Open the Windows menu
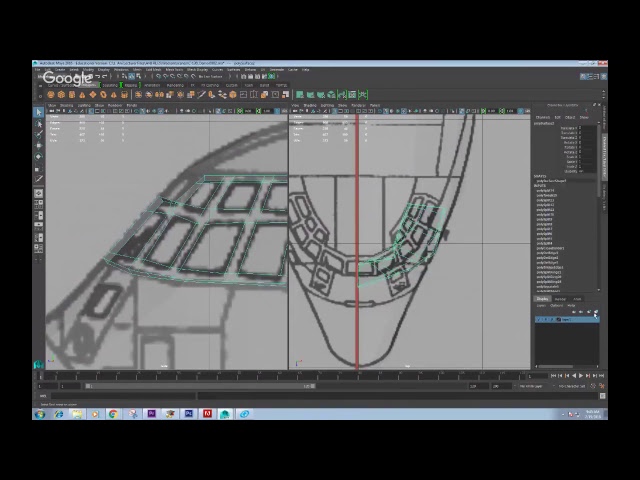The width and height of the screenshot is (640, 480). click(121, 70)
